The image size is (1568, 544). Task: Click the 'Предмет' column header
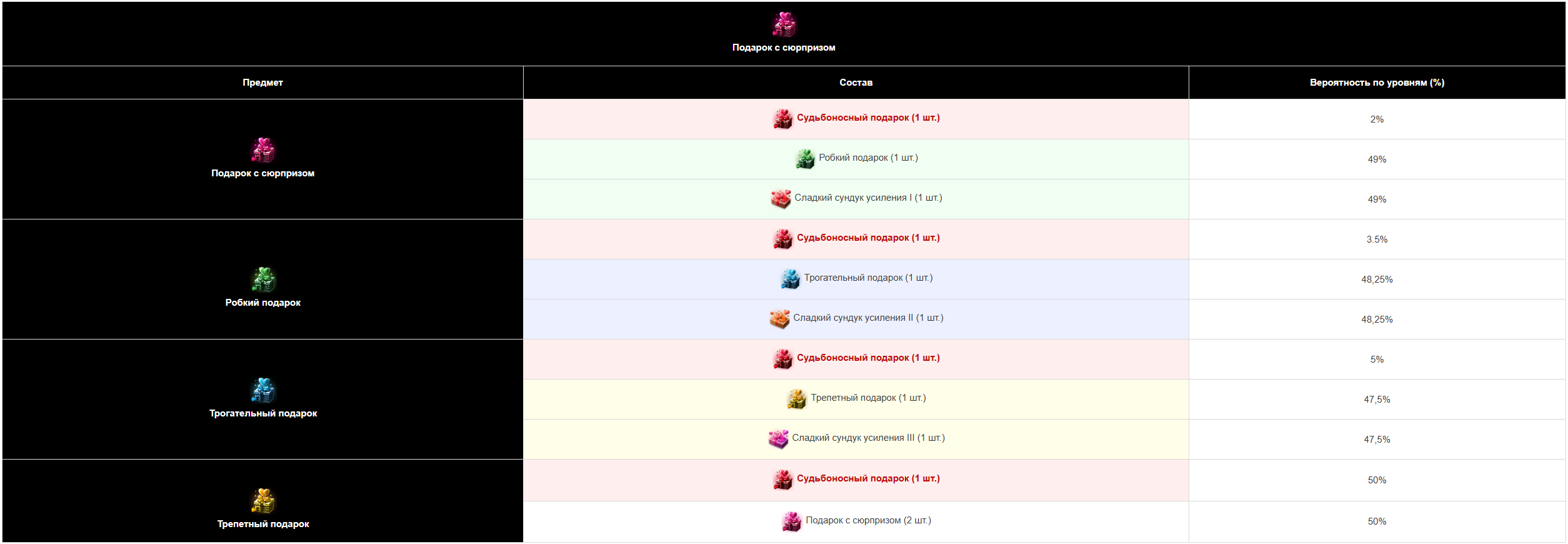(262, 83)
